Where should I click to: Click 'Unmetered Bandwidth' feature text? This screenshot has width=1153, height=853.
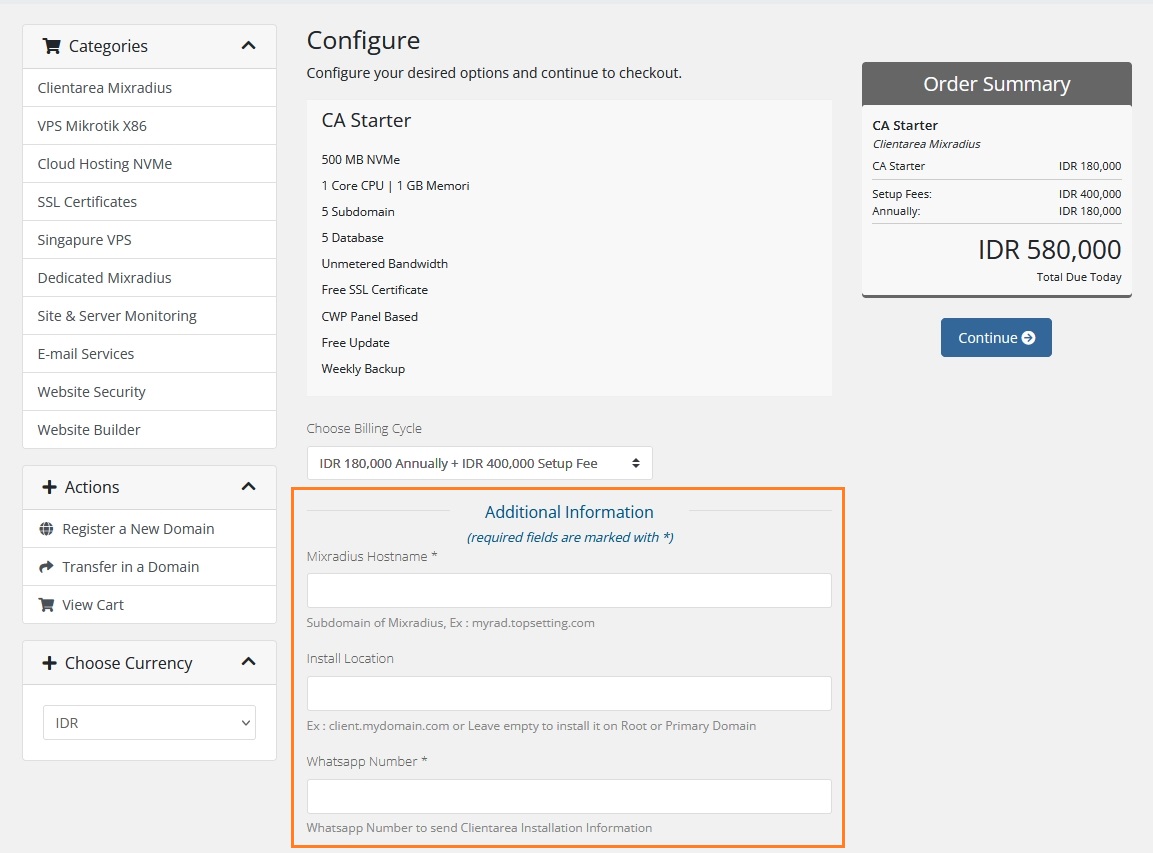(x=385, y=264)
